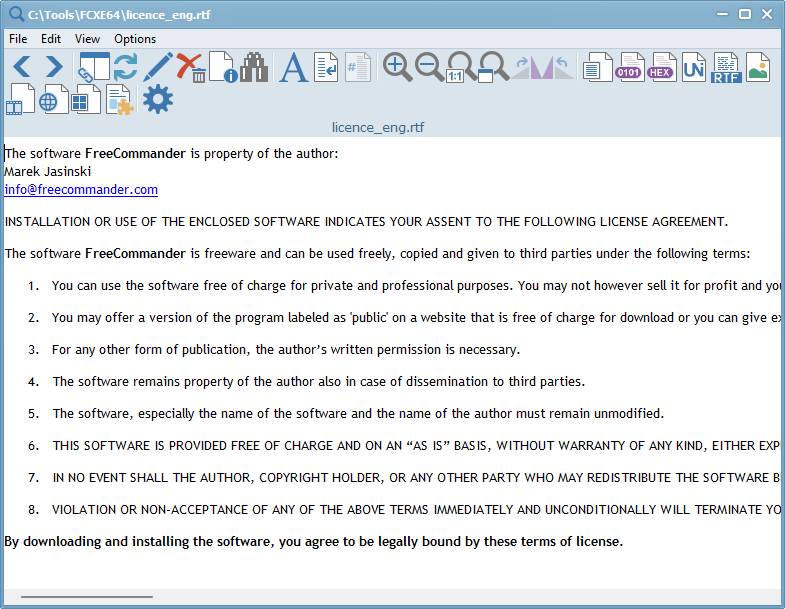Click the licence_eng.rtf file name label

click(377, 127)
